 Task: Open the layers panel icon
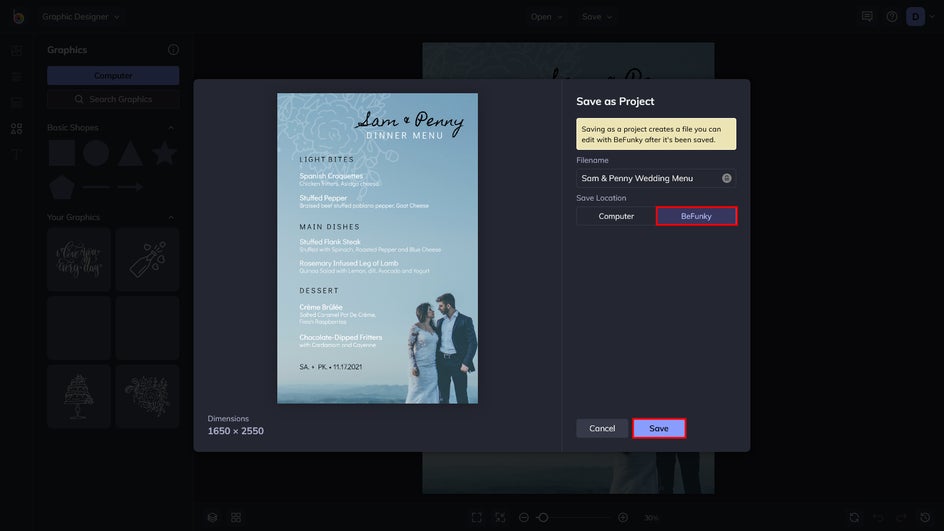coord(212,517)
